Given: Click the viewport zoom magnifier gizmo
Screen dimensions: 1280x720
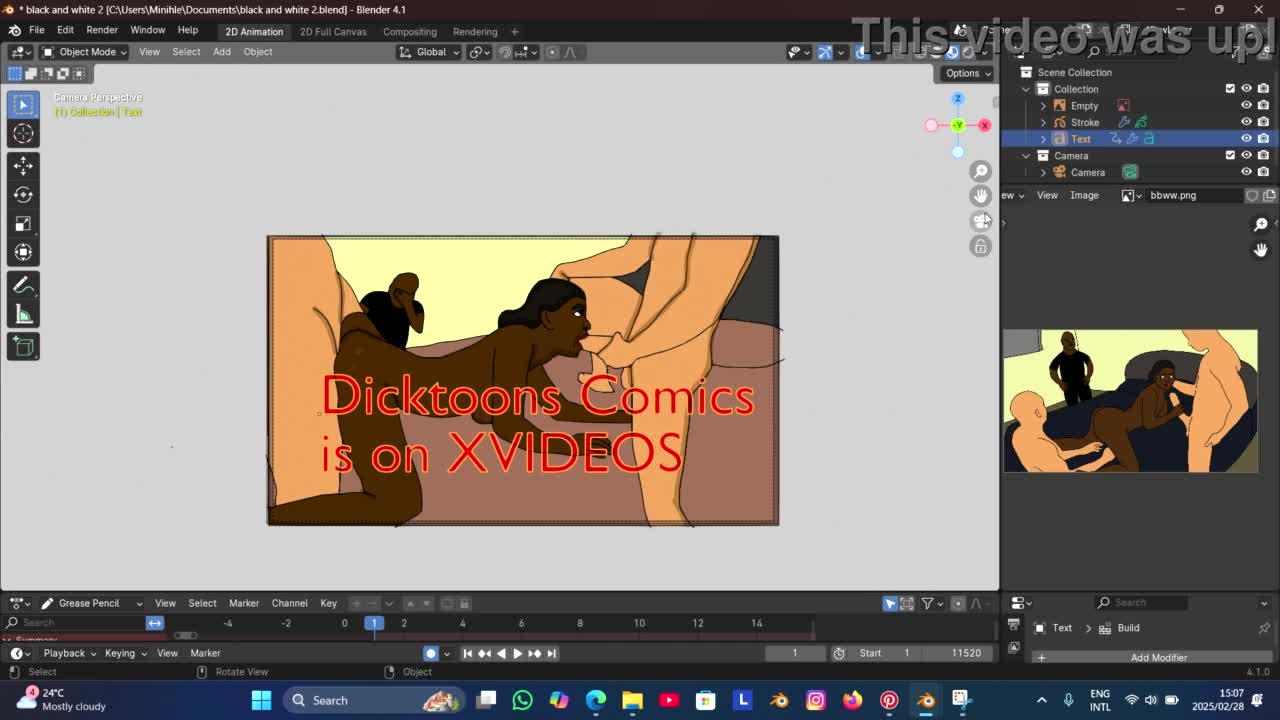Looking at the screenshot, I should pos(981,172).
